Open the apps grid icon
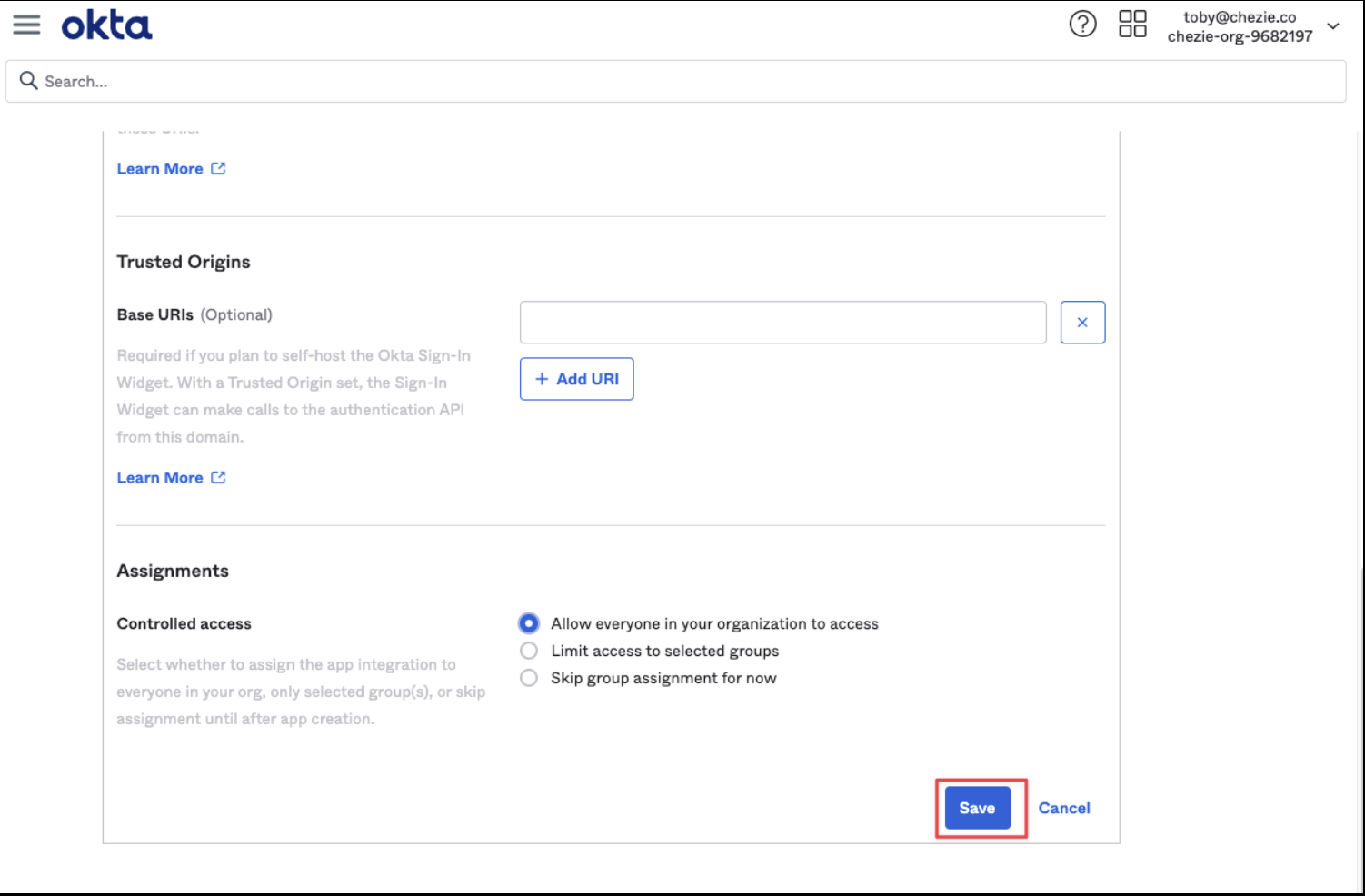The width and height of the screenshot is (1365, 896). tap(1132, 25)
